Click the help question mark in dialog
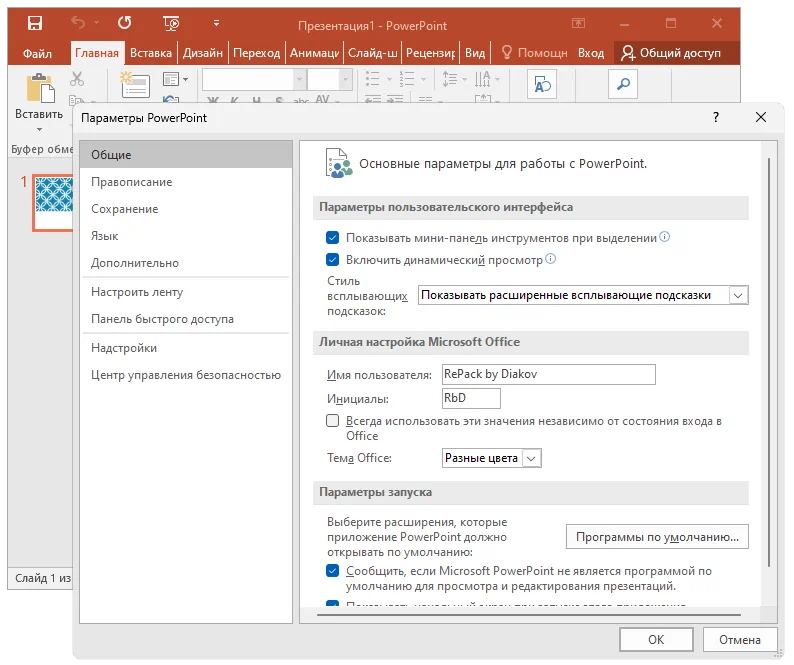The height and width of the screenshot is (665, 794). coord(715,117)
